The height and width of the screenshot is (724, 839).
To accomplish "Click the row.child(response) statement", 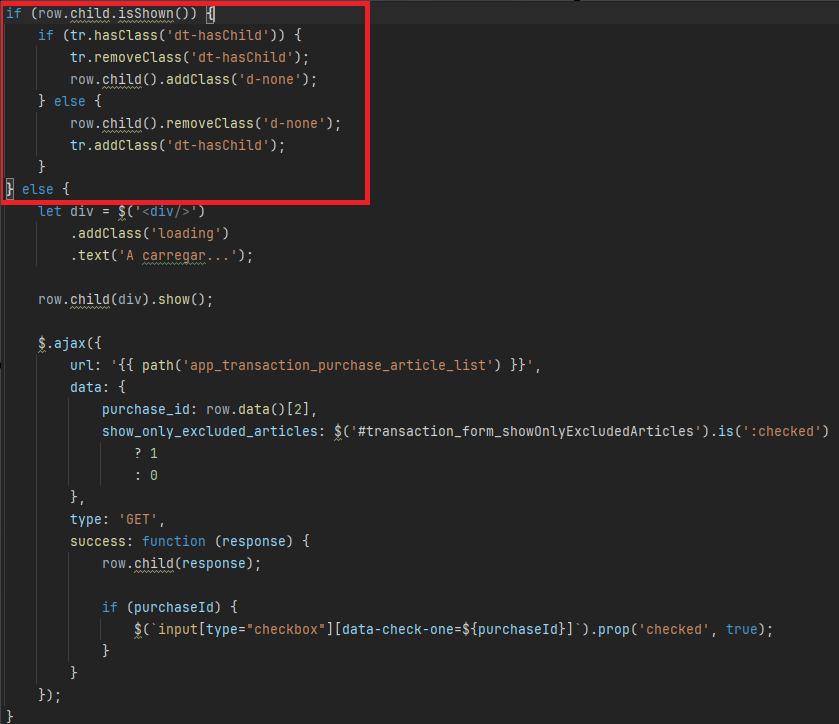I will [180, 563].
